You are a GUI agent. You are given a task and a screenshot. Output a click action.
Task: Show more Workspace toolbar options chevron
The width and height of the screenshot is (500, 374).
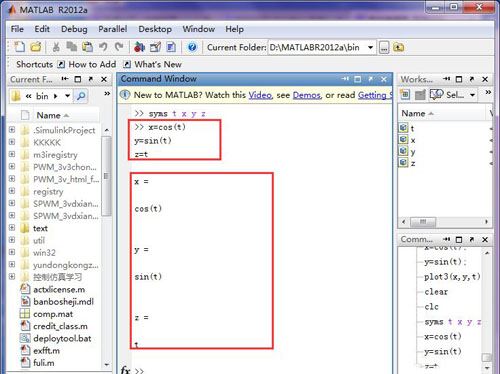coord(488,92)
